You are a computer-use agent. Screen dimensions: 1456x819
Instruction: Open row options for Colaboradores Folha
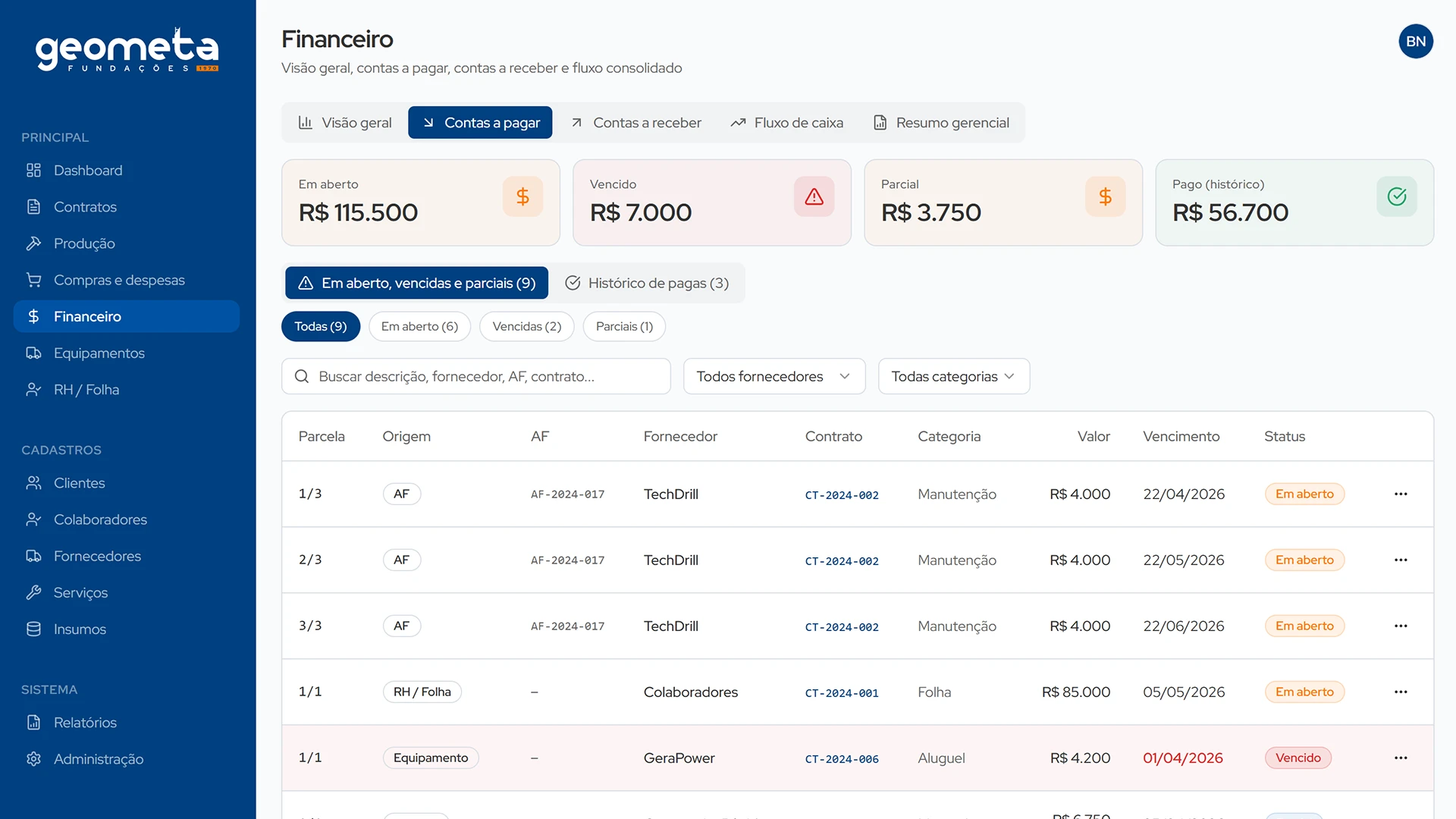click(1400, 692)
